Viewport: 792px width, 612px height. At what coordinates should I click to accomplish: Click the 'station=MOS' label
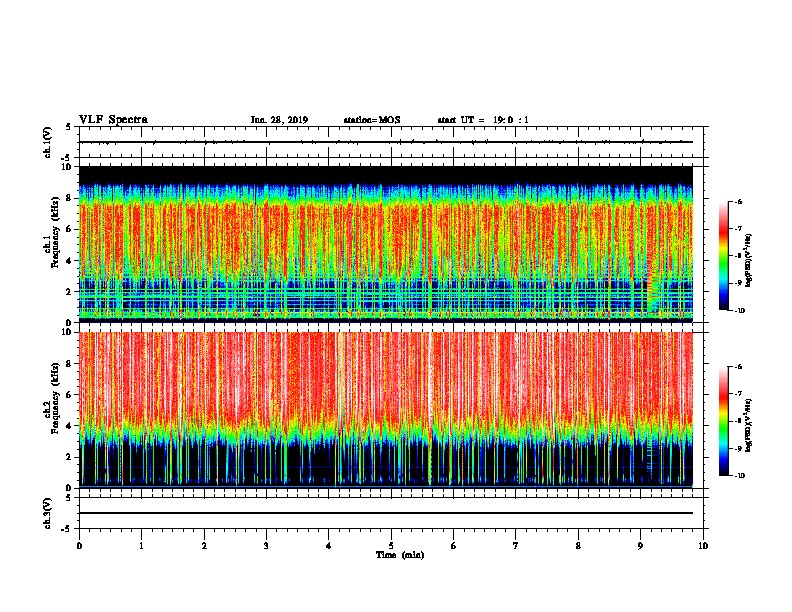coord(372,120)
